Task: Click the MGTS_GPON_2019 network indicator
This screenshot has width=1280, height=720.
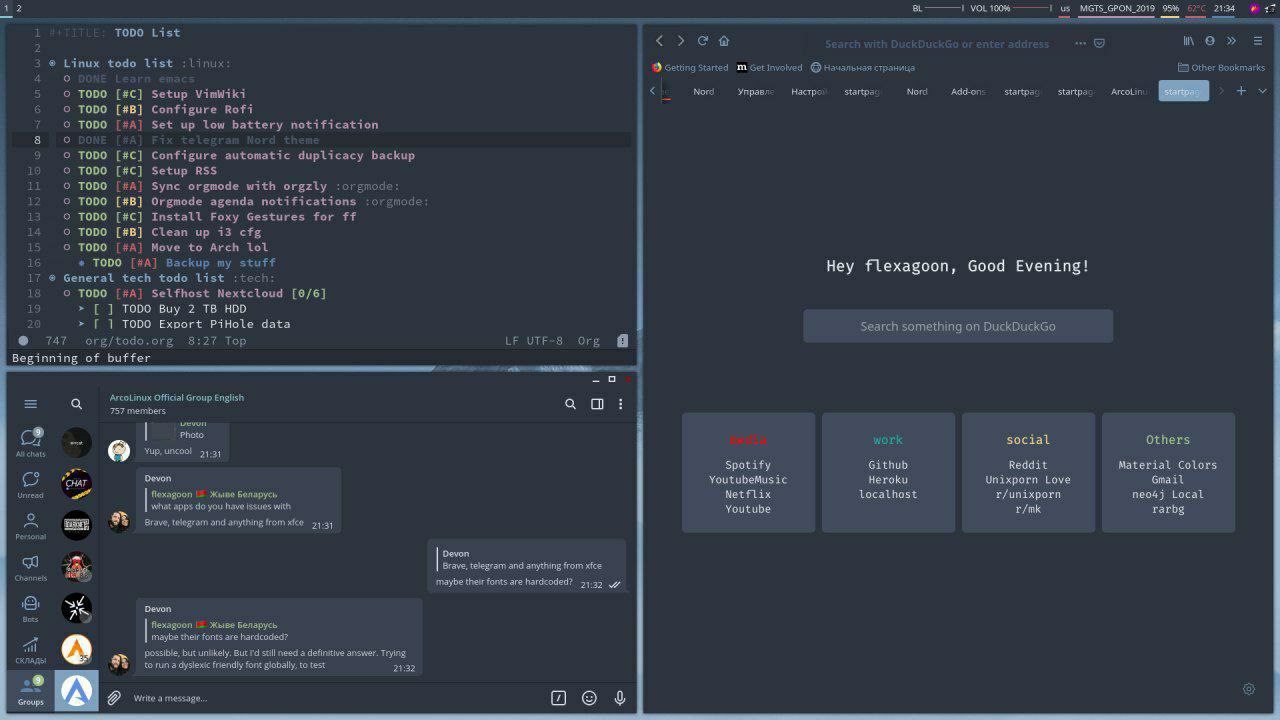Action: 1117,8
